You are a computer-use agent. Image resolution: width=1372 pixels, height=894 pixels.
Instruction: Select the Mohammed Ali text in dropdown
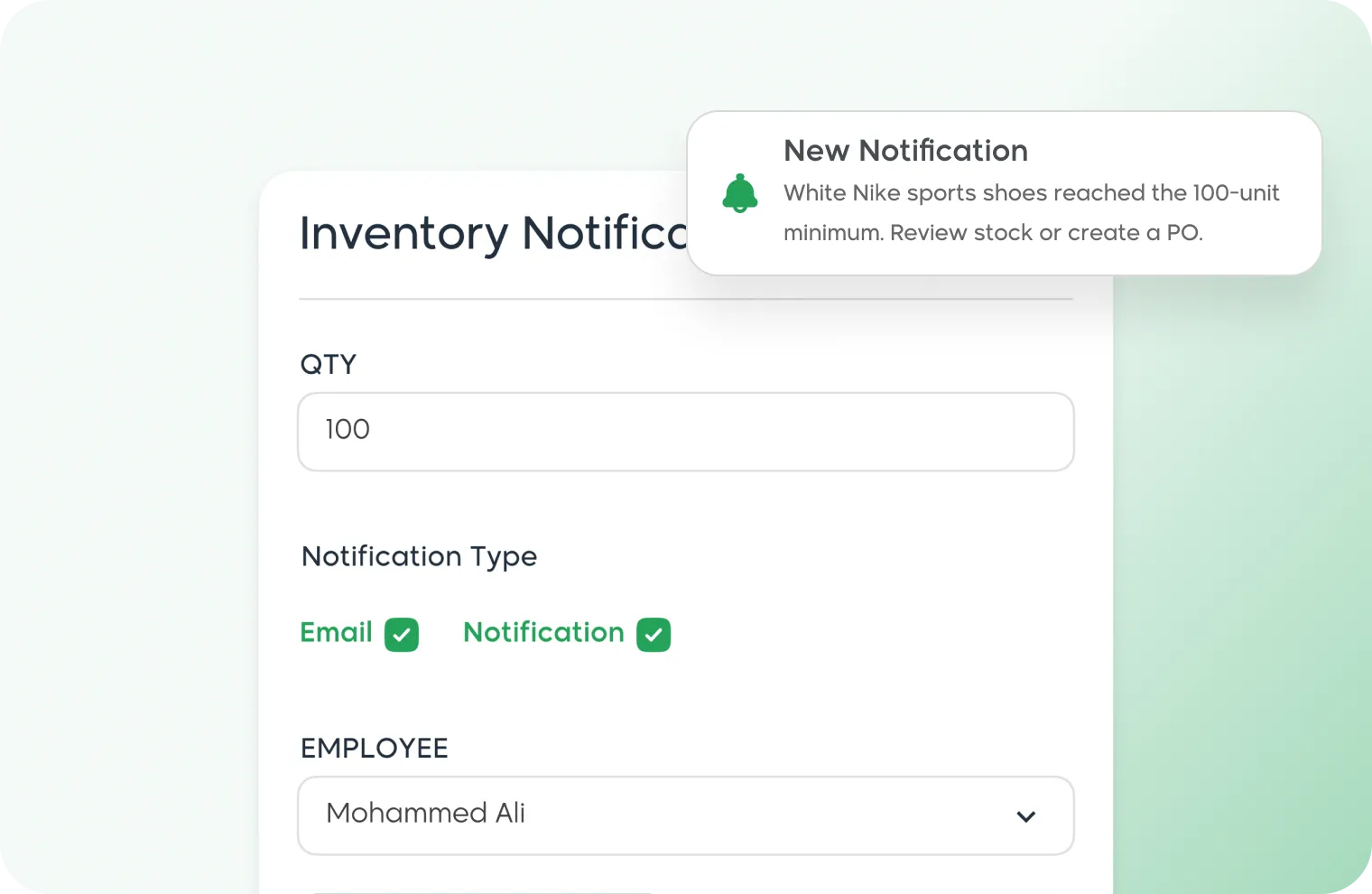425,814
